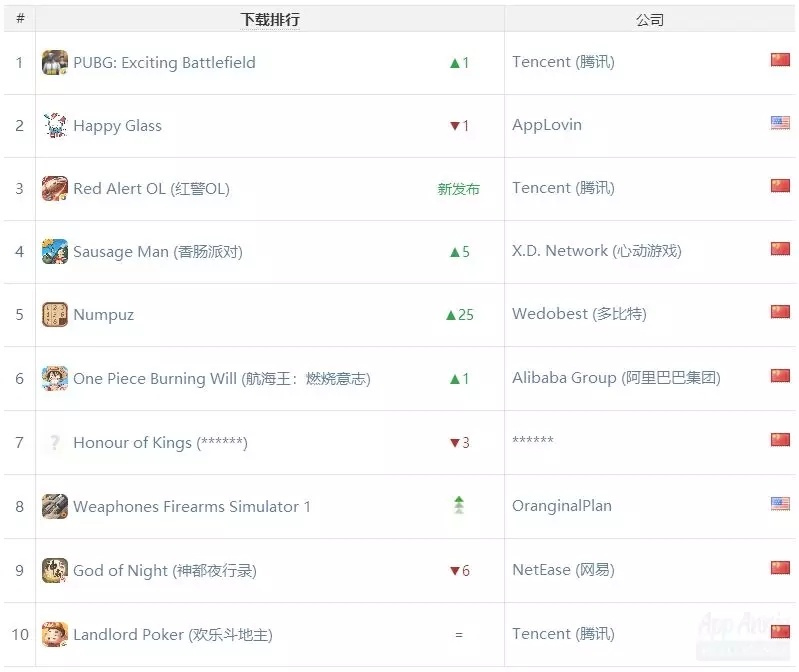
Task: Click the green up 5 indicator for Sausage Man
Action: 460,252
